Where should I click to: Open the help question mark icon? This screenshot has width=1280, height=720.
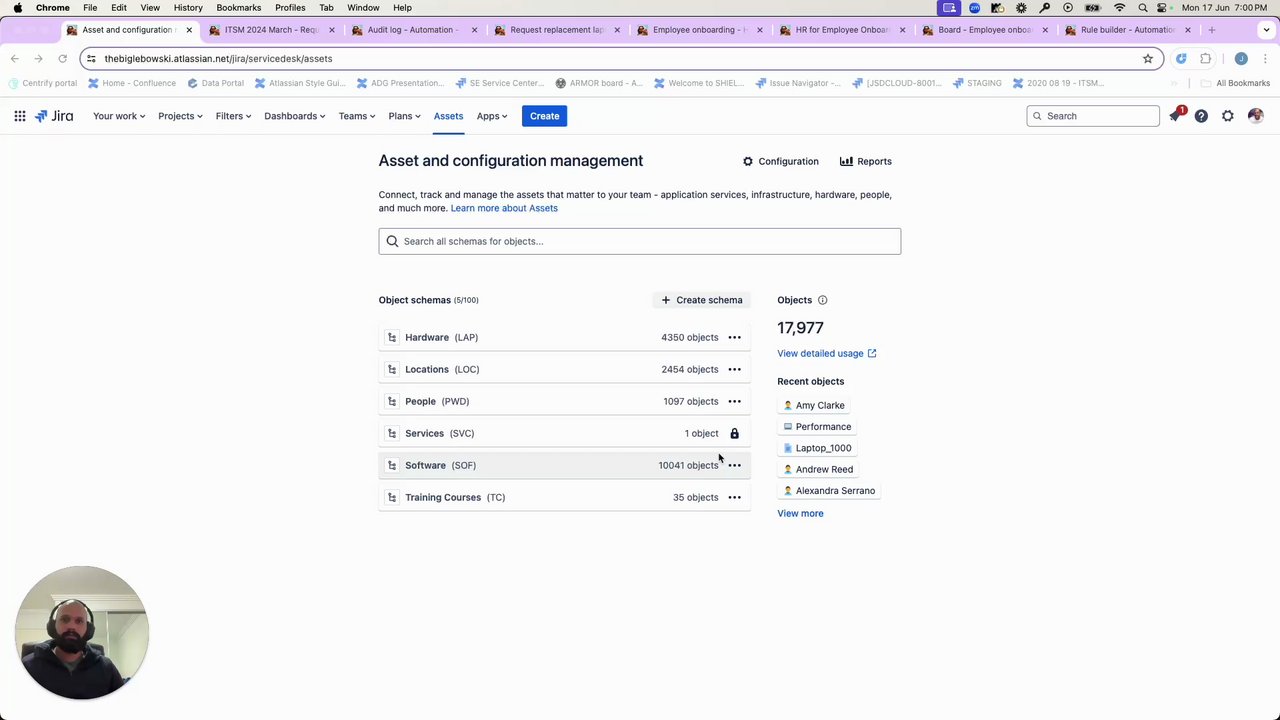tap(1201, 116)
